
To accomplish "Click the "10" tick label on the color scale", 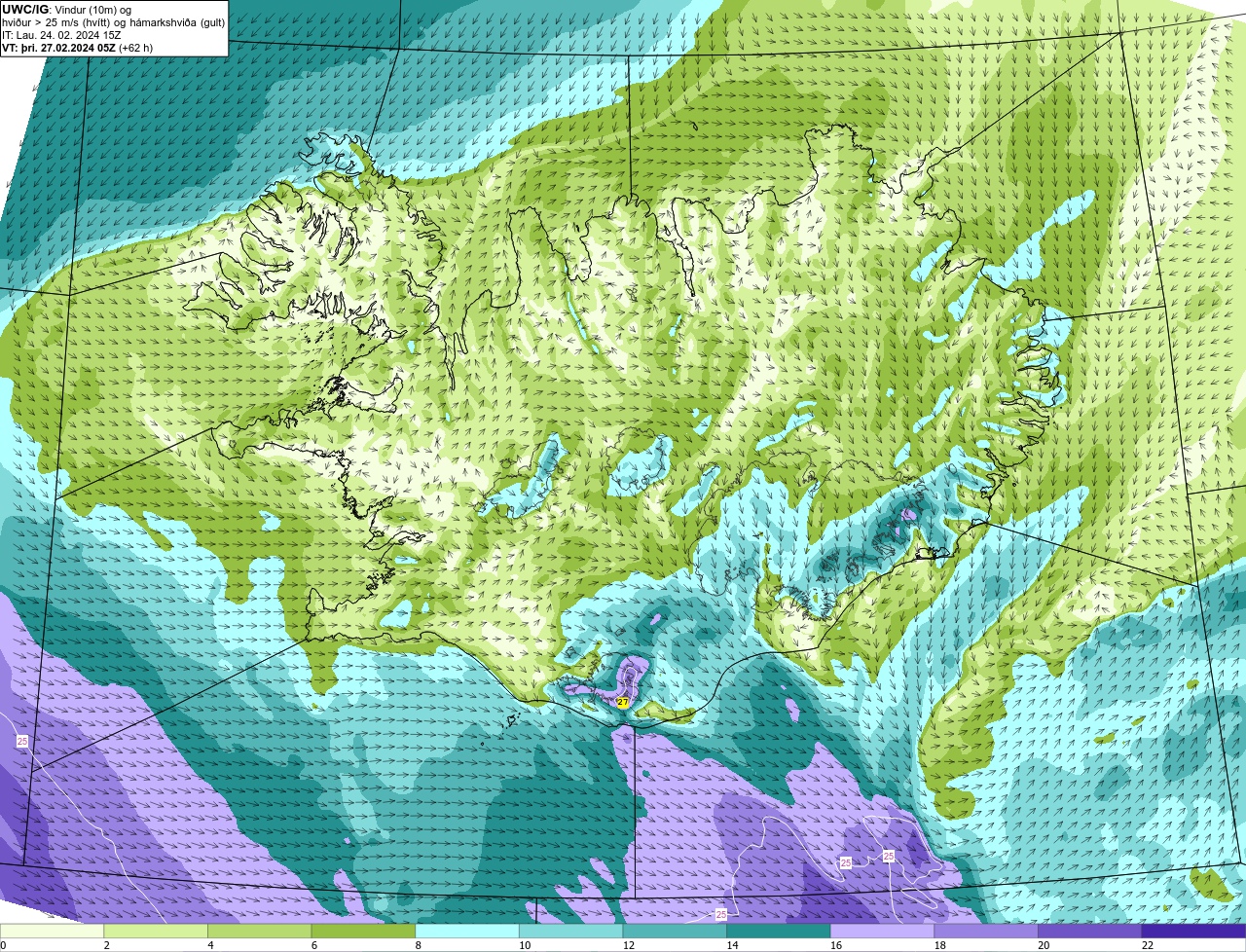I will [525, 945].
